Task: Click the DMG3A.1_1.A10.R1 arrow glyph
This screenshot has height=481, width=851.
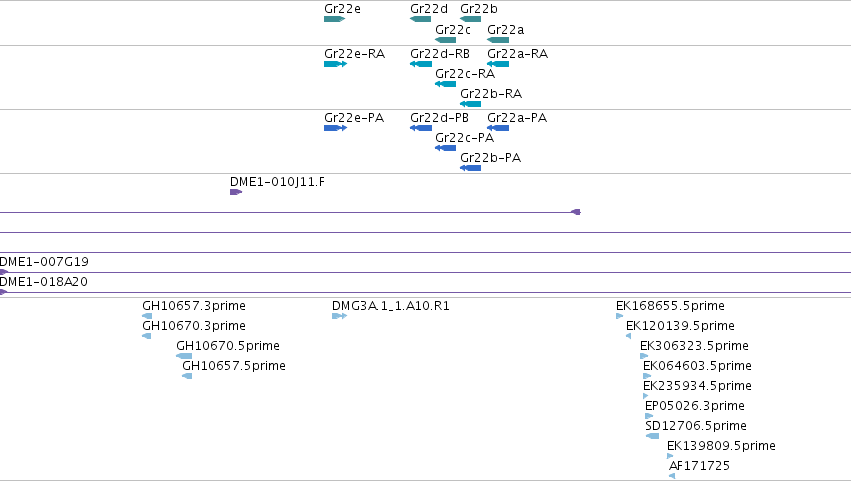Action: click(x=339, y=316)
